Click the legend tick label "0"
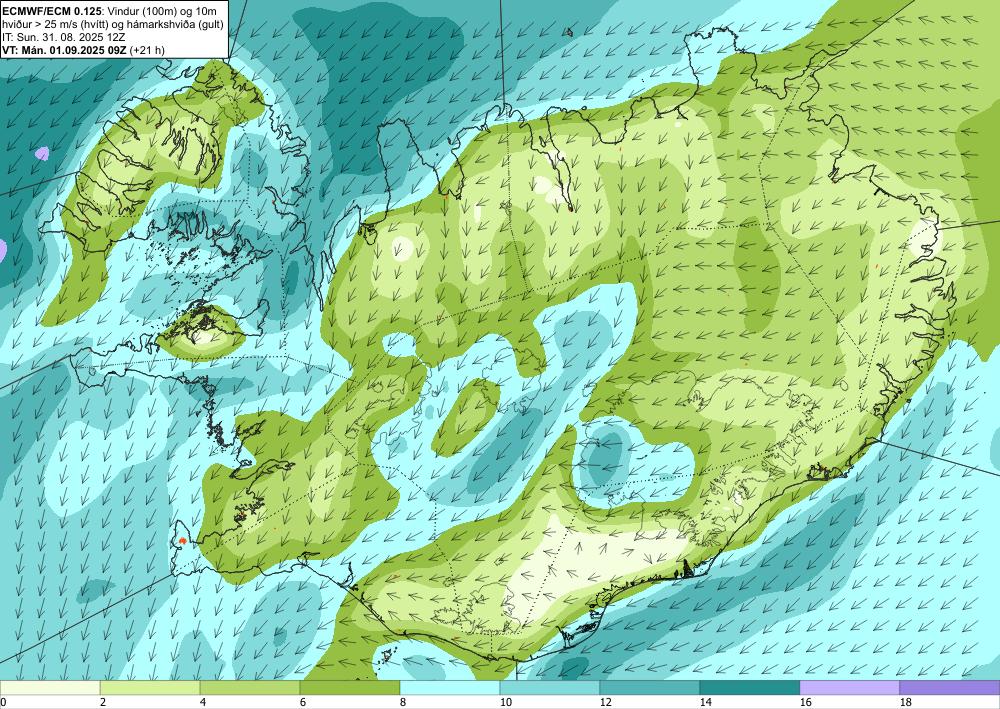The image size is (1000, 709). pos(3,703)
